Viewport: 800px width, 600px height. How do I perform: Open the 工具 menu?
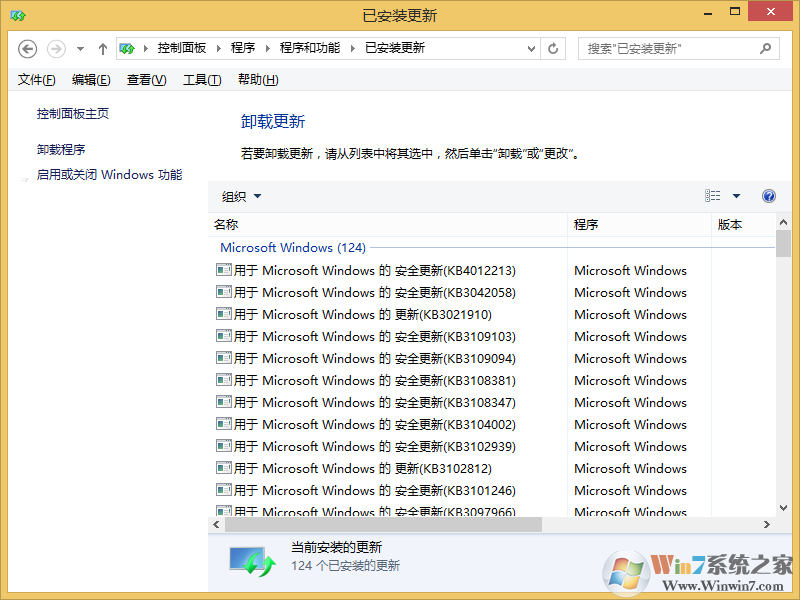(202, 79)
